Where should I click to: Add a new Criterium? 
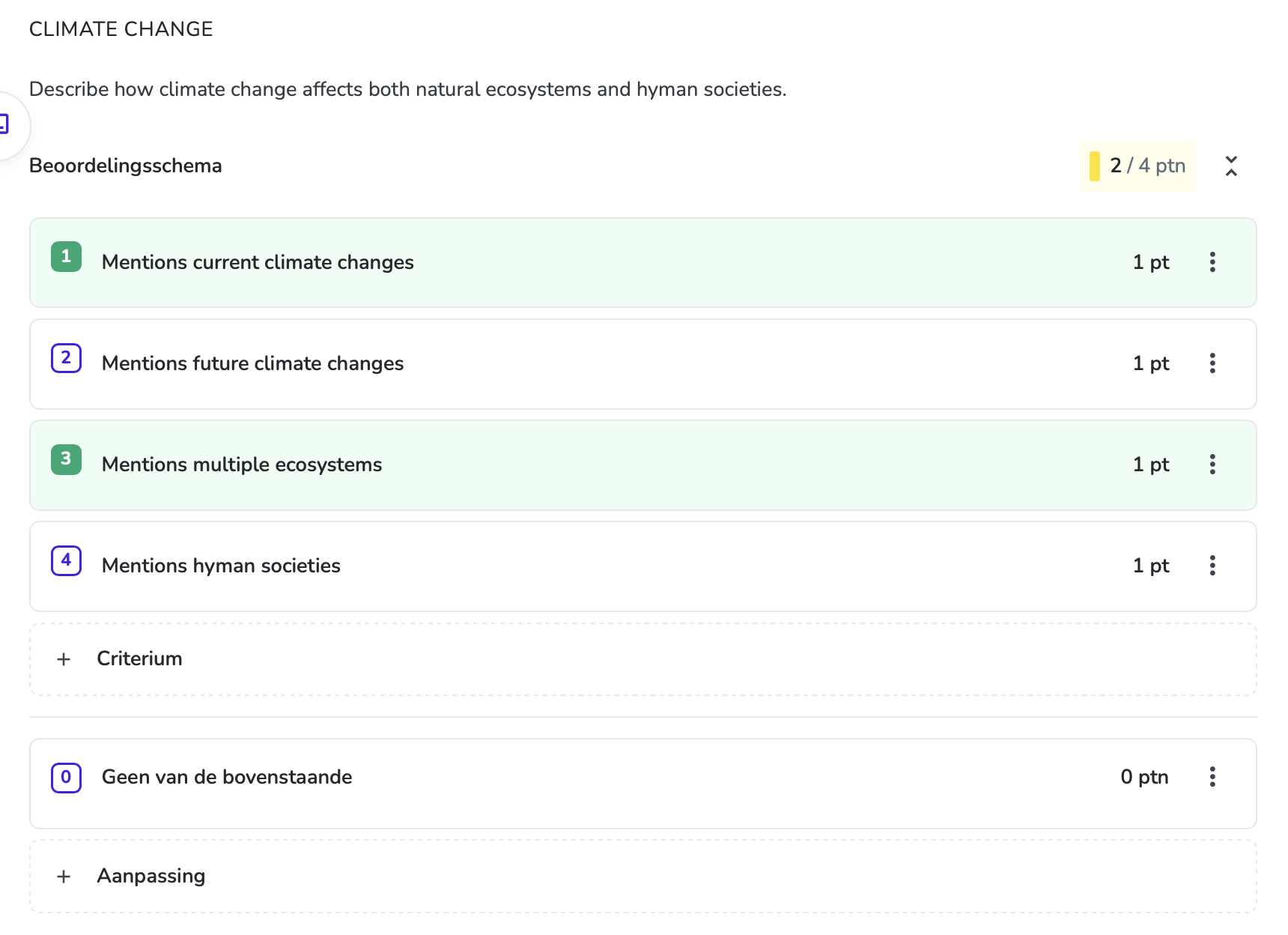[x=643, y=659]
